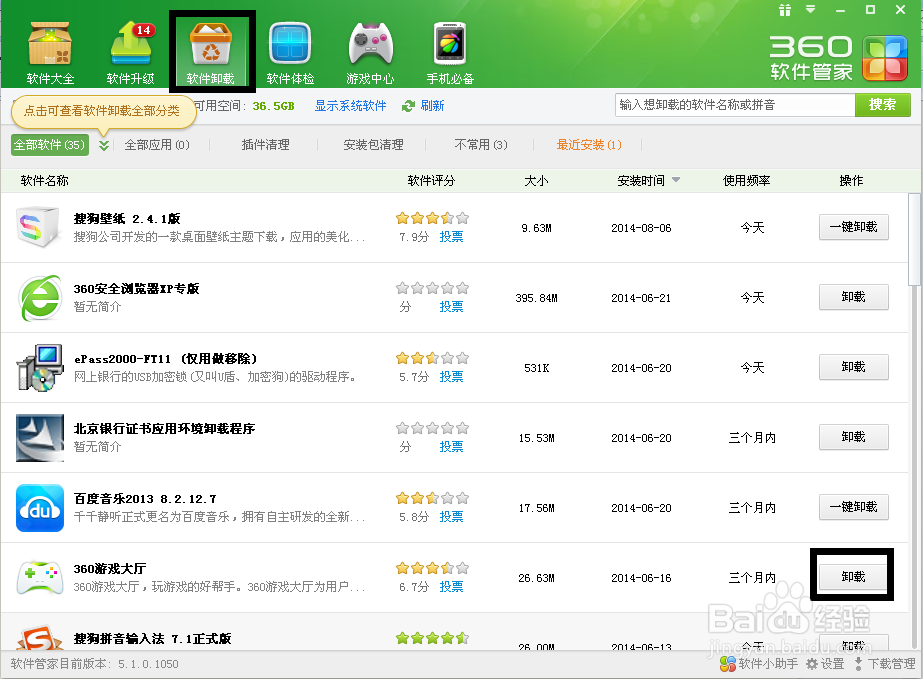Click the ePass2000-FT11 app icon

pyautogui.click(x=39, y=367)
